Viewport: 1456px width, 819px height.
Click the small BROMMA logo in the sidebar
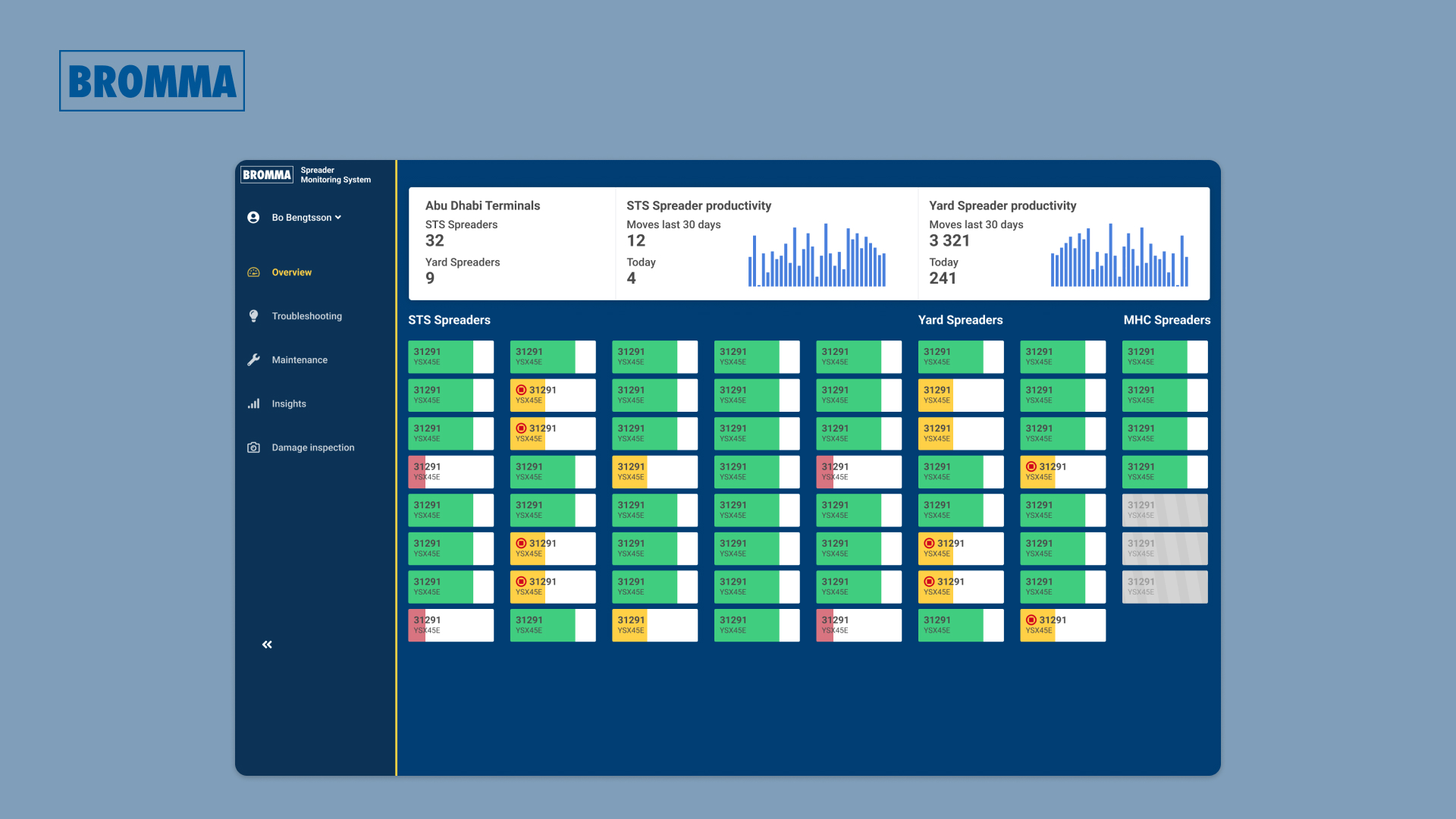click(267, 175)
